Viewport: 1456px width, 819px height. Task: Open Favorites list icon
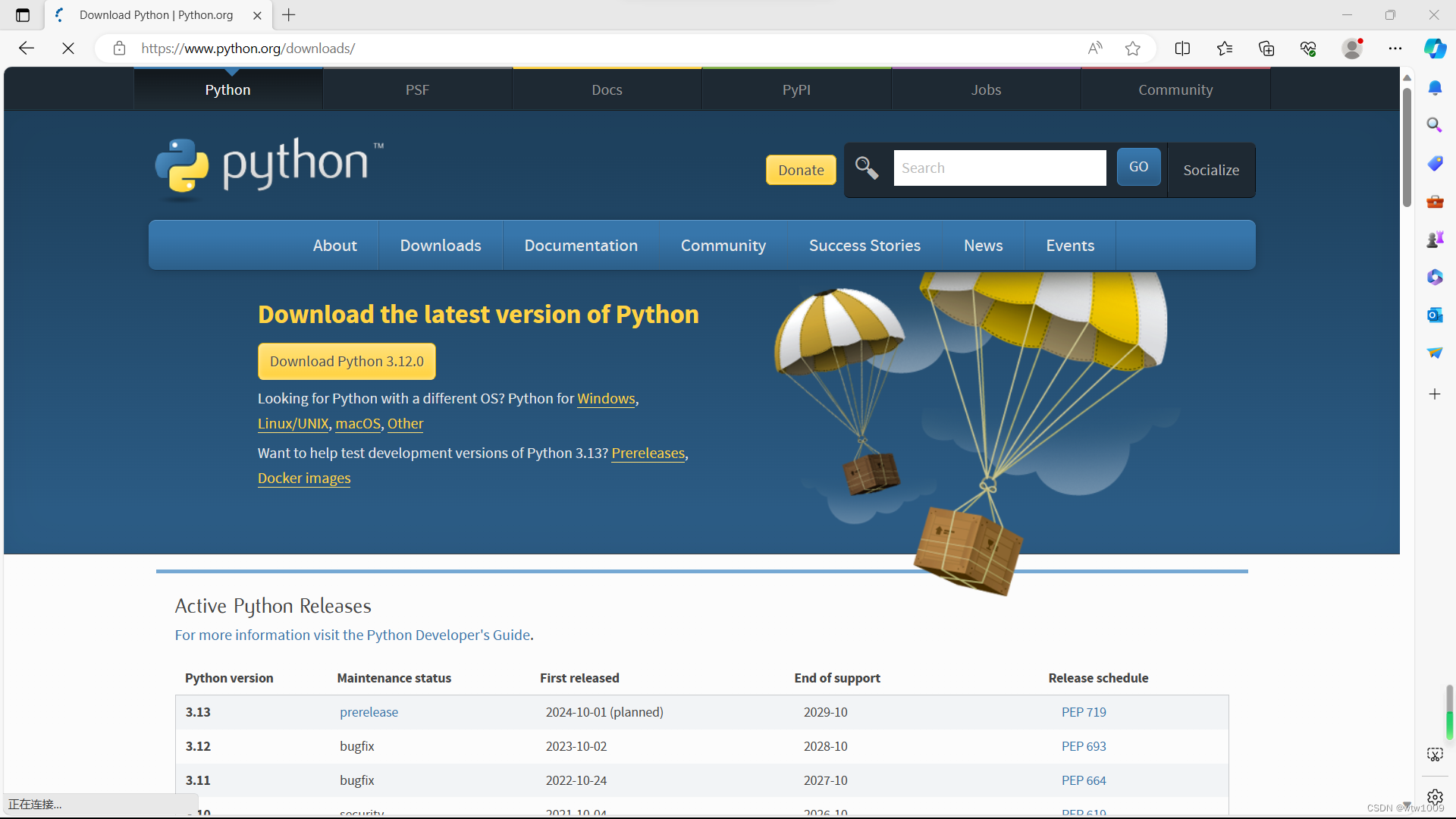click(1225, 49)
